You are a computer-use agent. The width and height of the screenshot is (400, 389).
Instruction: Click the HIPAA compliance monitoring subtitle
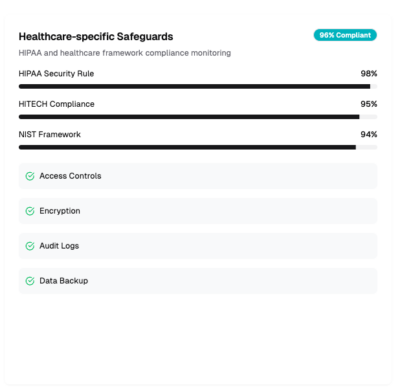(x=125, y=53)
